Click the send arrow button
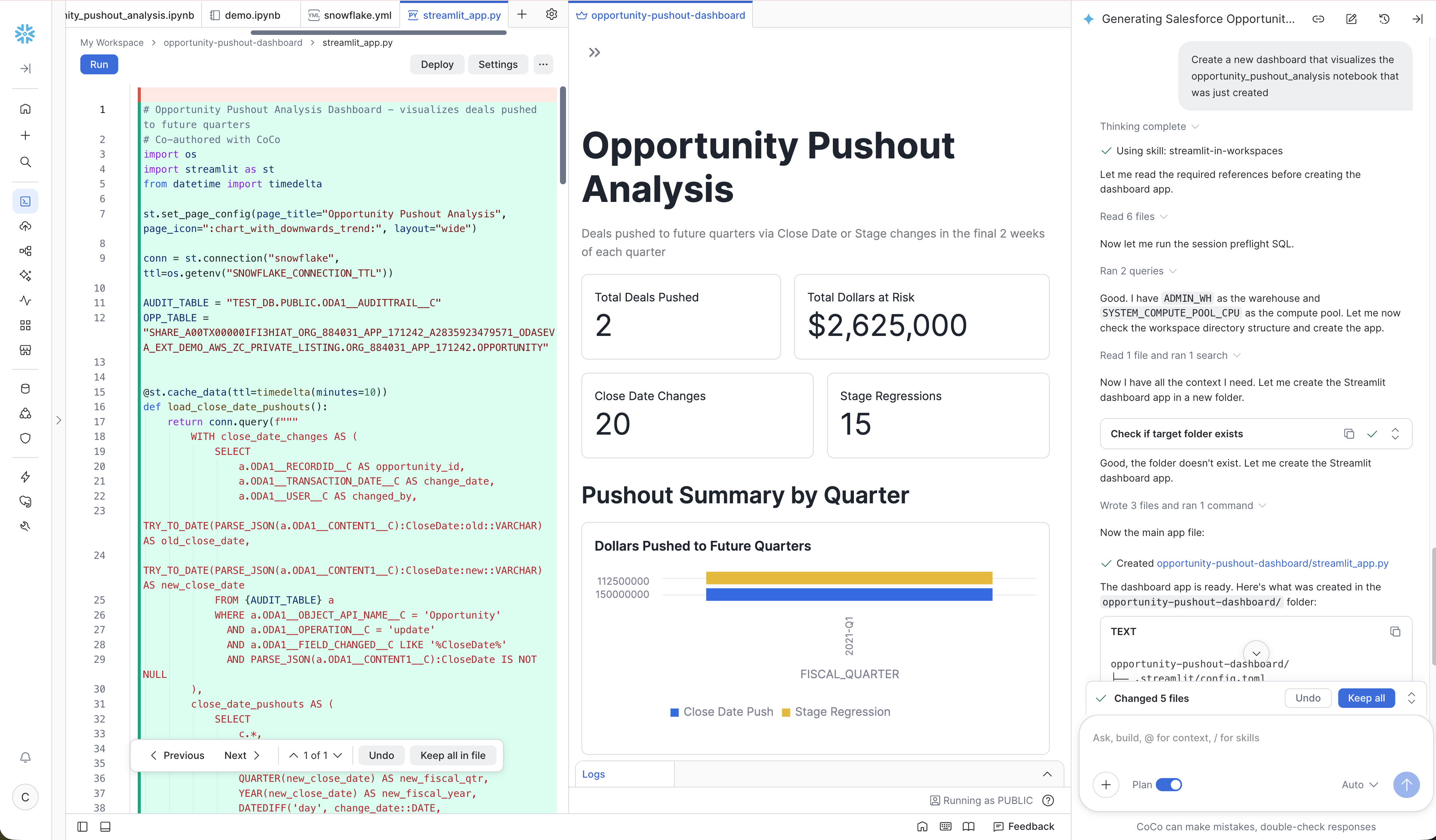Screen dimensions: 1436x840 (1406, 785)
